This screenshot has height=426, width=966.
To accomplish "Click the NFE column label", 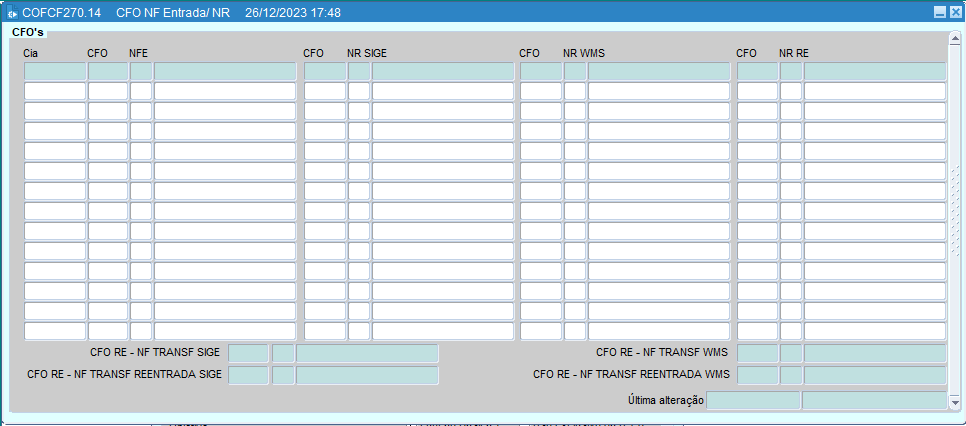I will 138,54.
